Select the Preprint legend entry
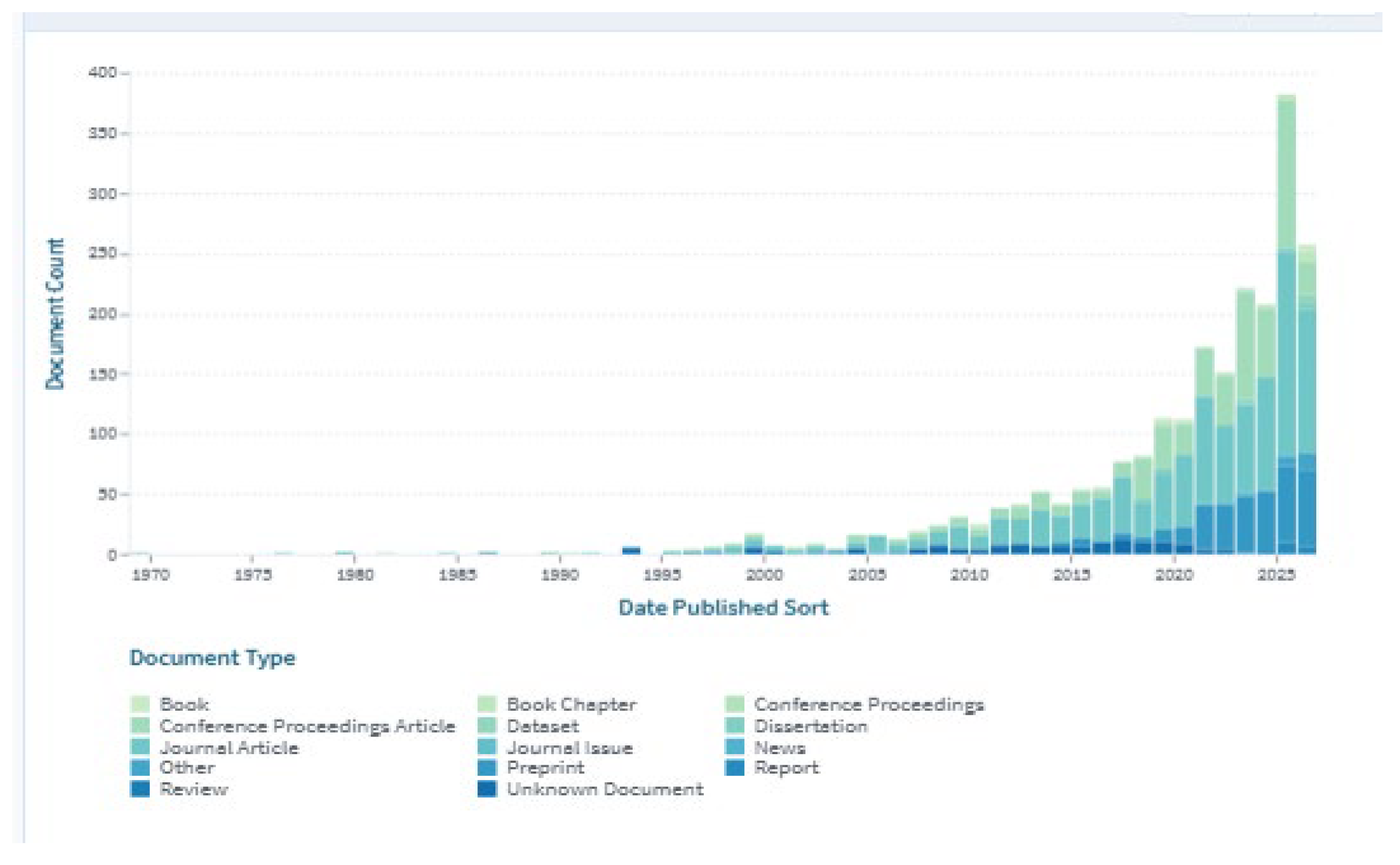 coord(531,768)
